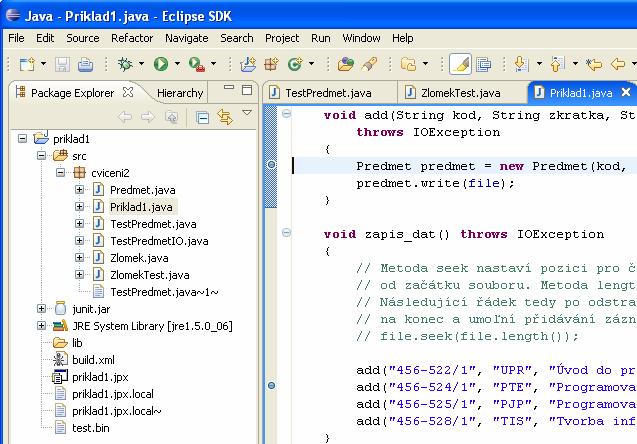Collapse the cviceni2 package node

60,173
